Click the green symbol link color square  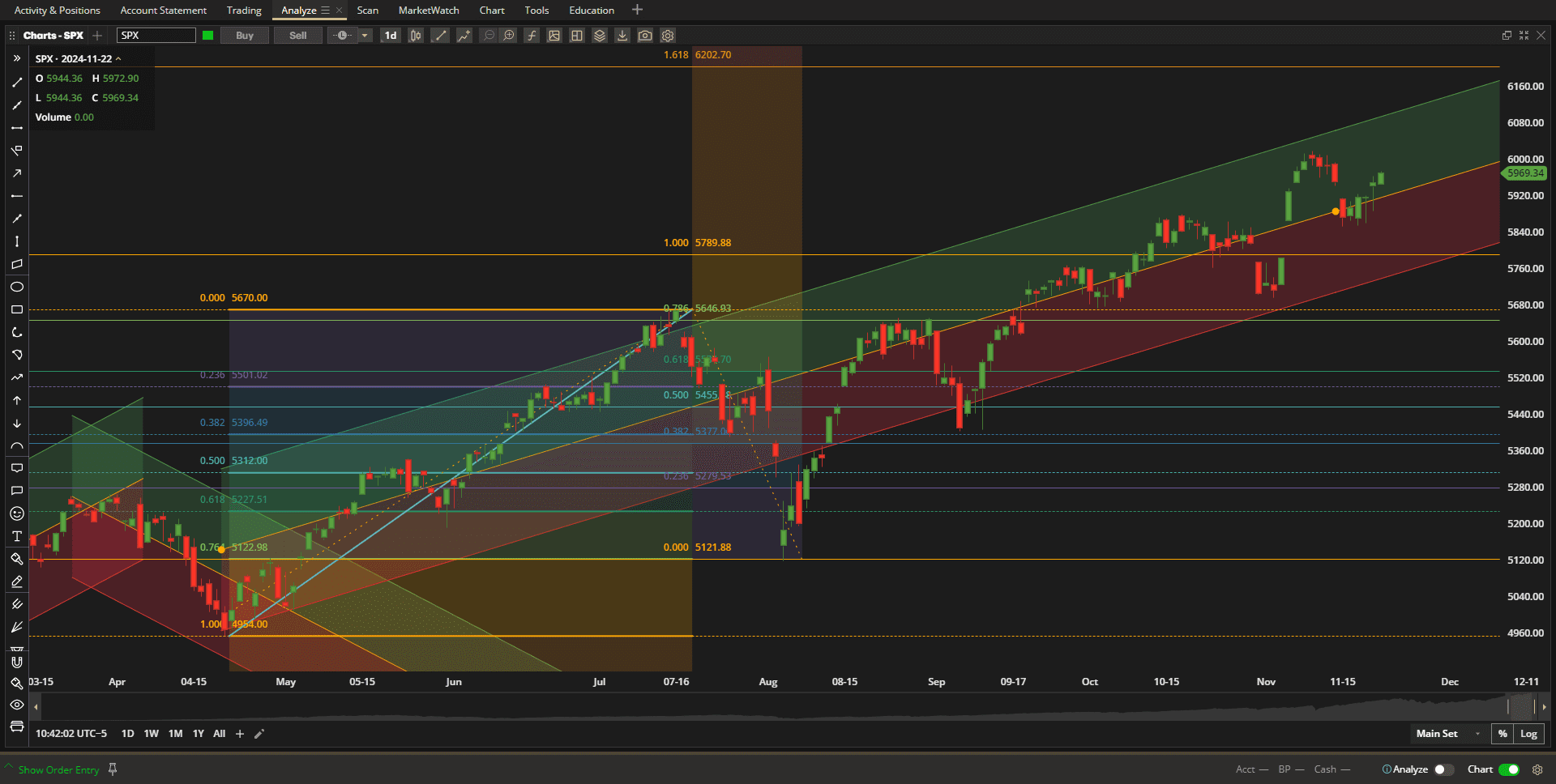(208, 36)
